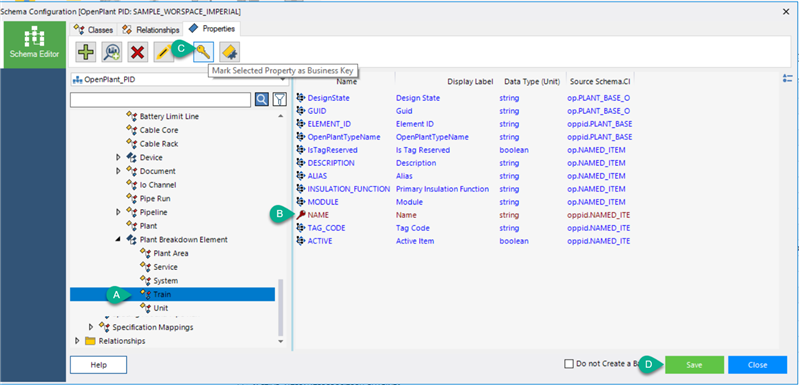Click the funnel filter icon
799x385 pixels.
[280, 99]
